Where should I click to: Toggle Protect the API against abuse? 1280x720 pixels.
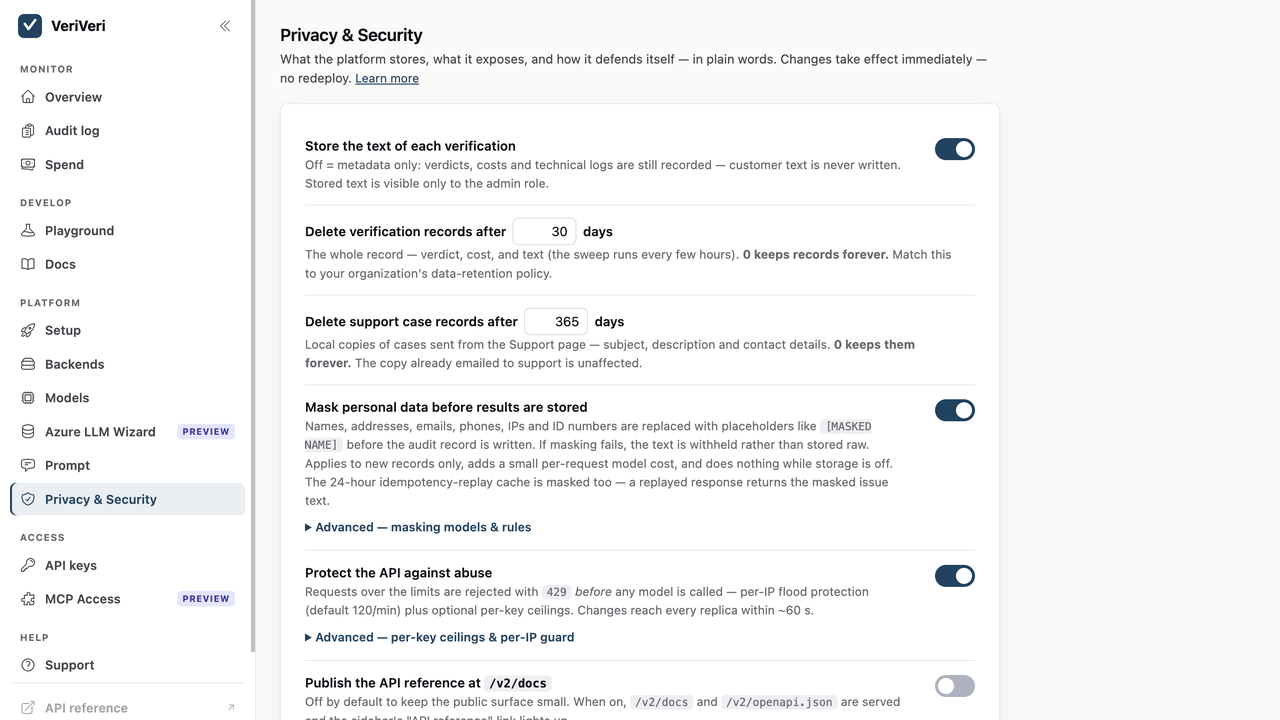[955, 576]
